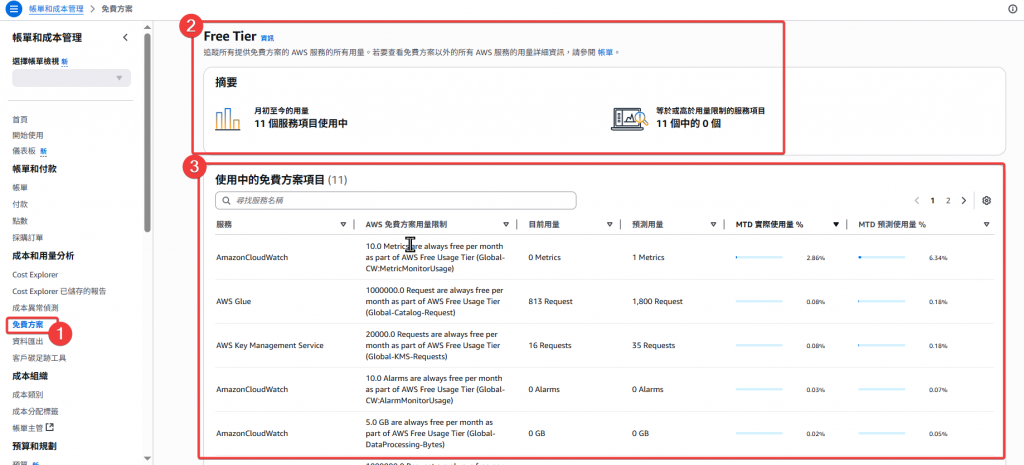
Task: Open the 選擇帳單檢視 dropdown
Action: pyautogui.click(x=71, y=78)
